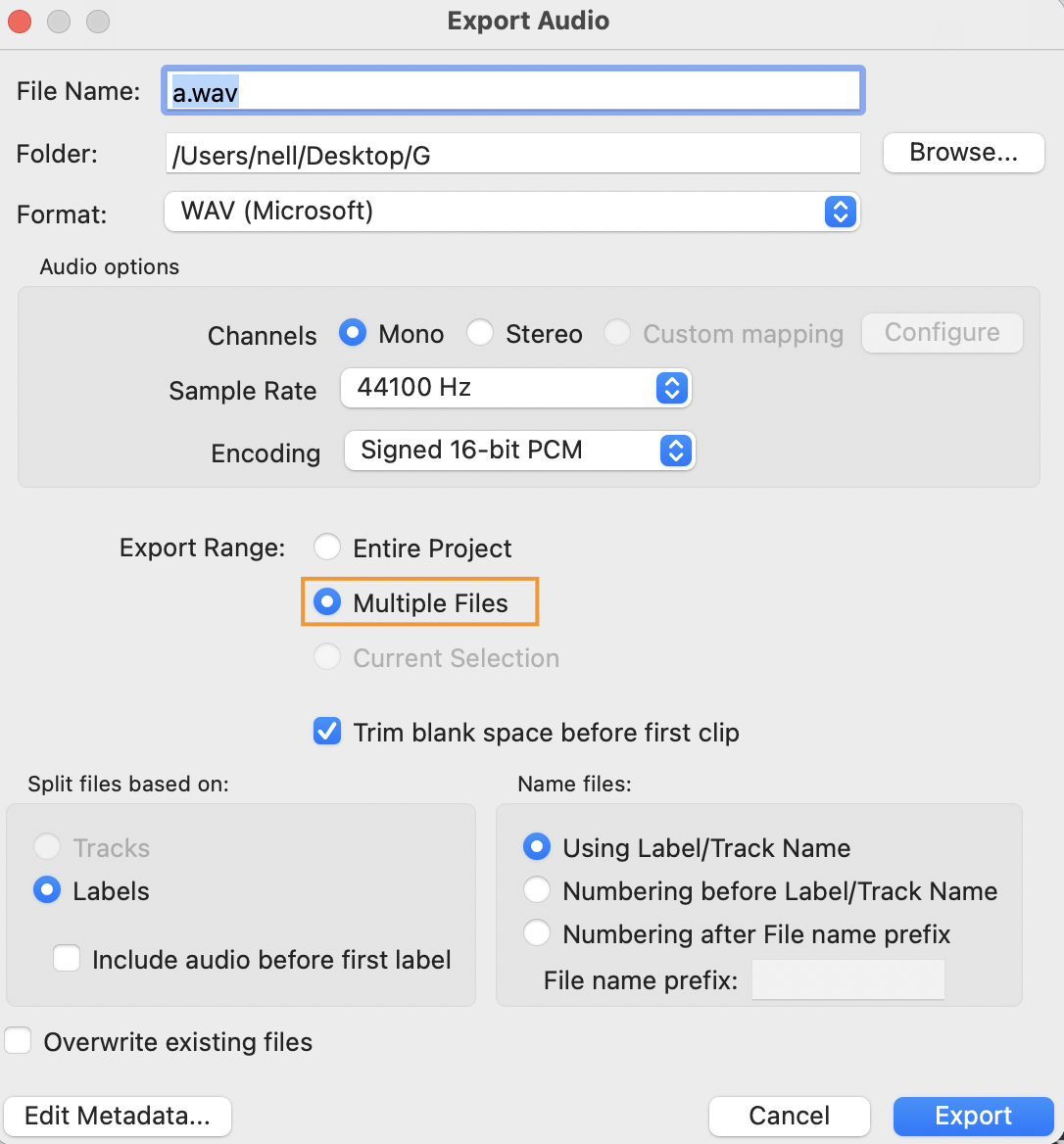Check Overwrite existing files box

click(19, 1042)
